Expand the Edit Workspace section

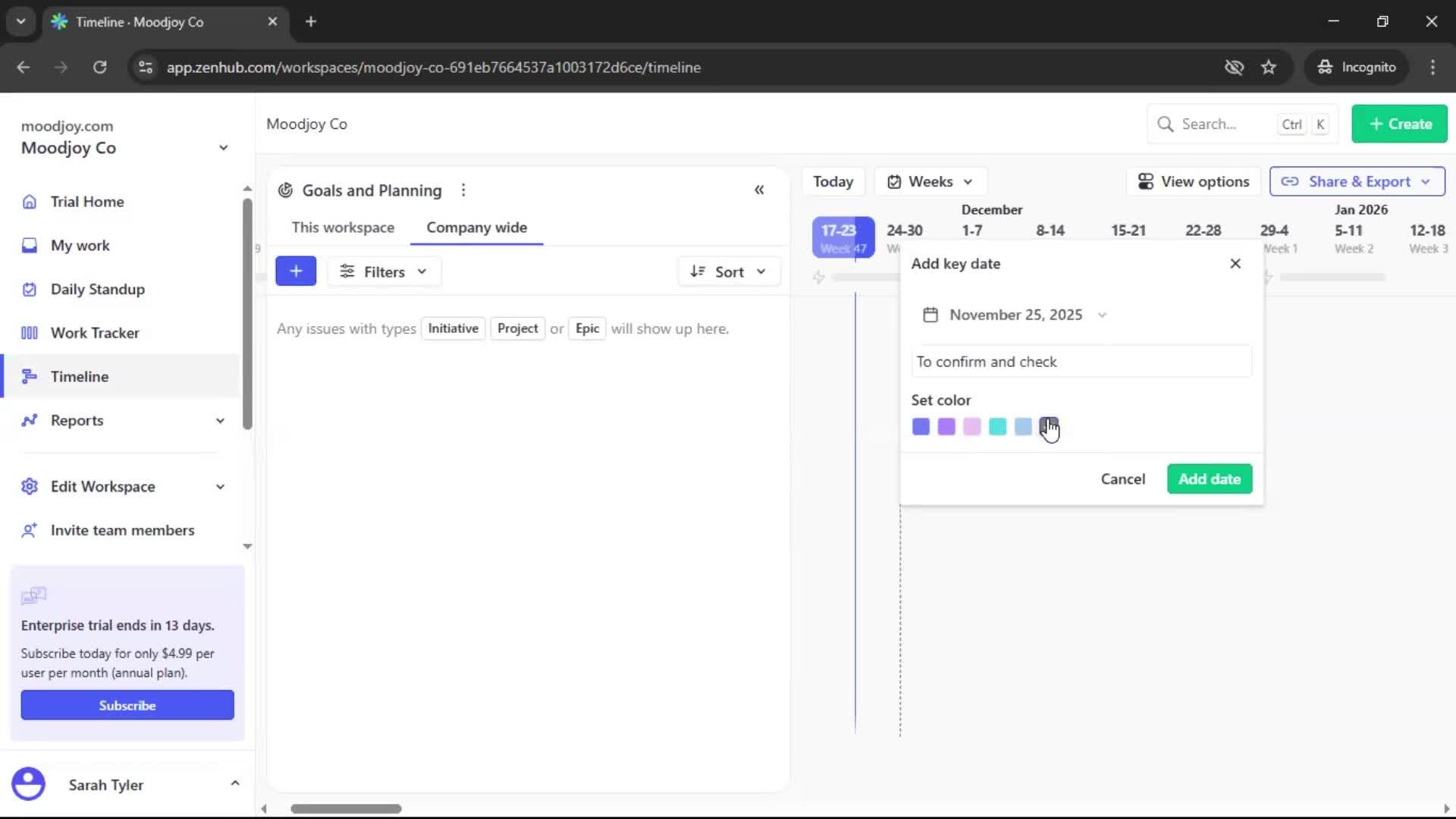tap(219, 486)
